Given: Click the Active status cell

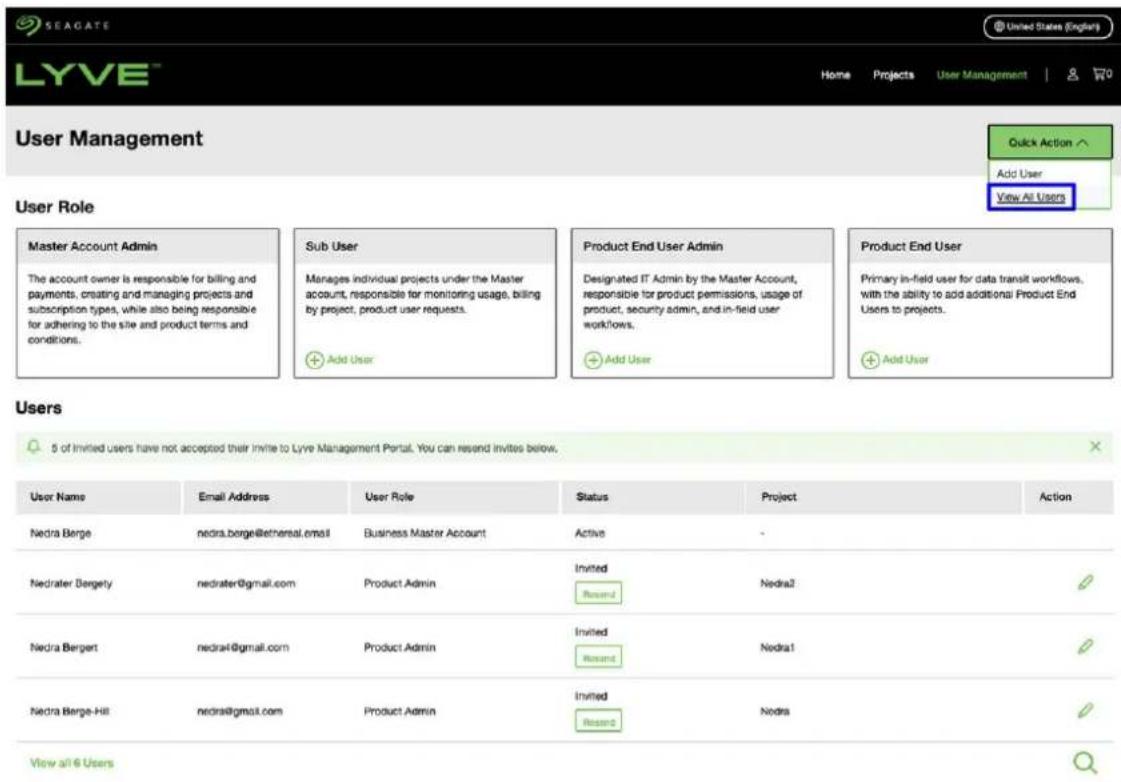Looking at the screenshot, I should (x=590, y=533).
